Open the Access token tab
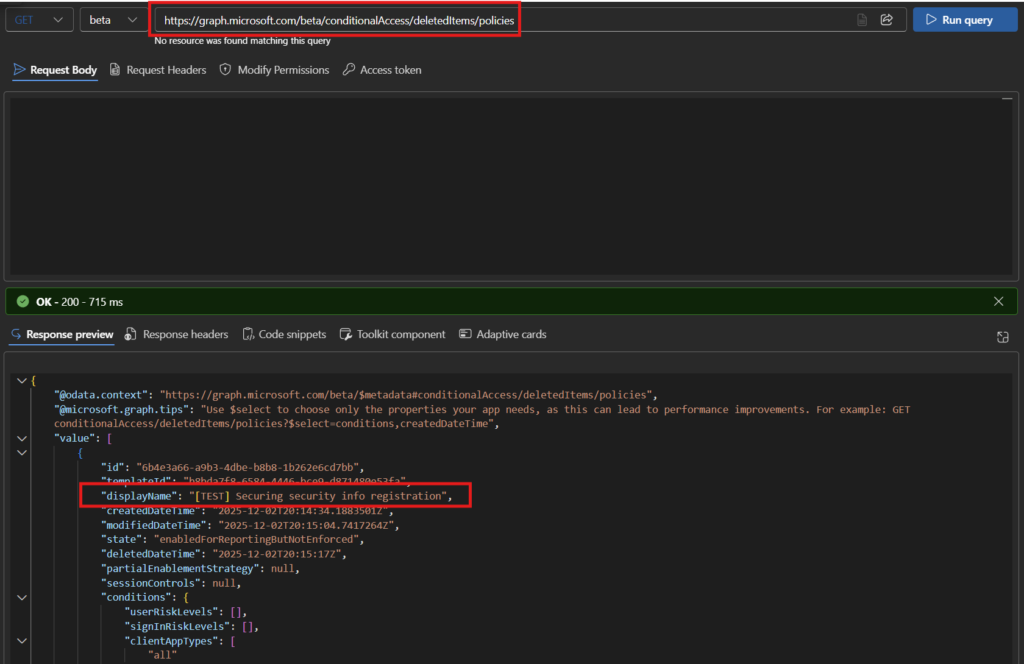The image size is (1024, 664). (x=382, y=70)
